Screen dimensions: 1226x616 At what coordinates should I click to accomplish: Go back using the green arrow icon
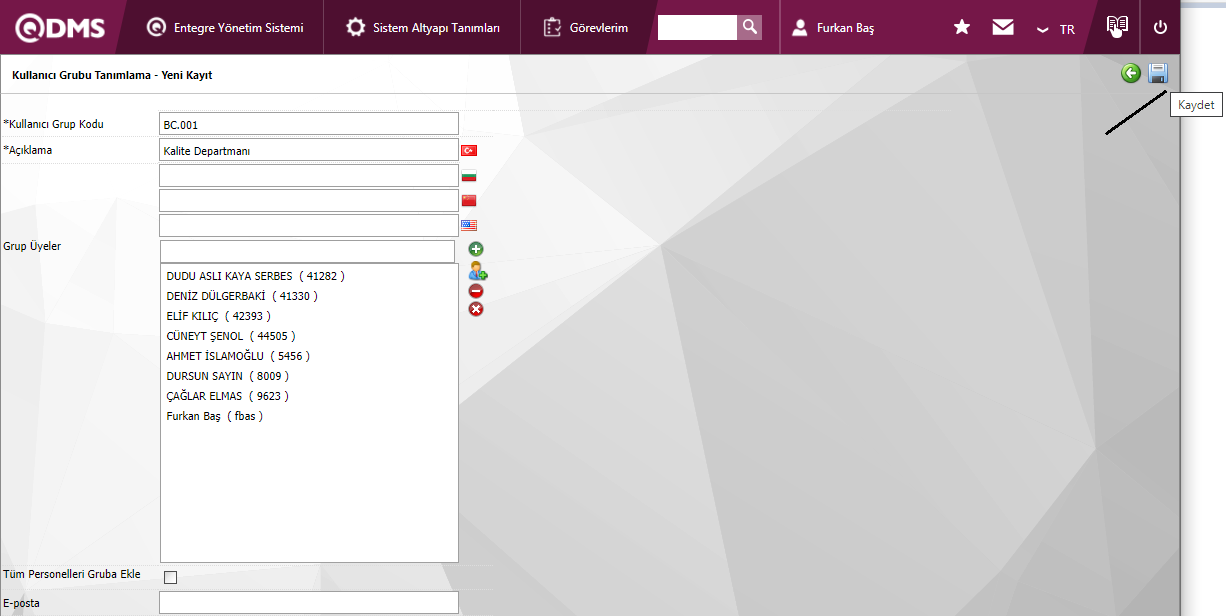[x=1131, y=73]
